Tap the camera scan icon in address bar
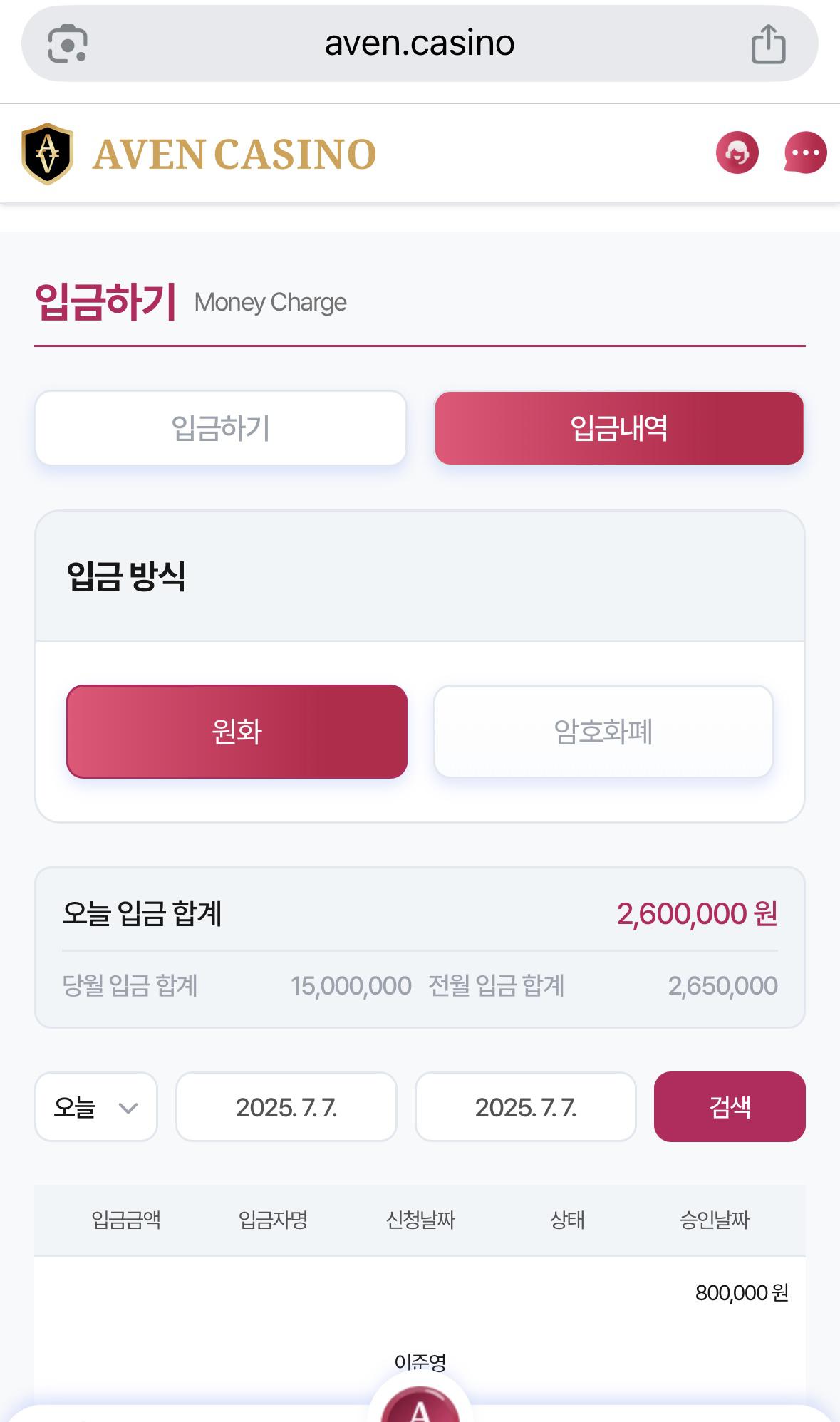Image resolution: width=840 pixels, height=1422 pixels. pos(68,43)
